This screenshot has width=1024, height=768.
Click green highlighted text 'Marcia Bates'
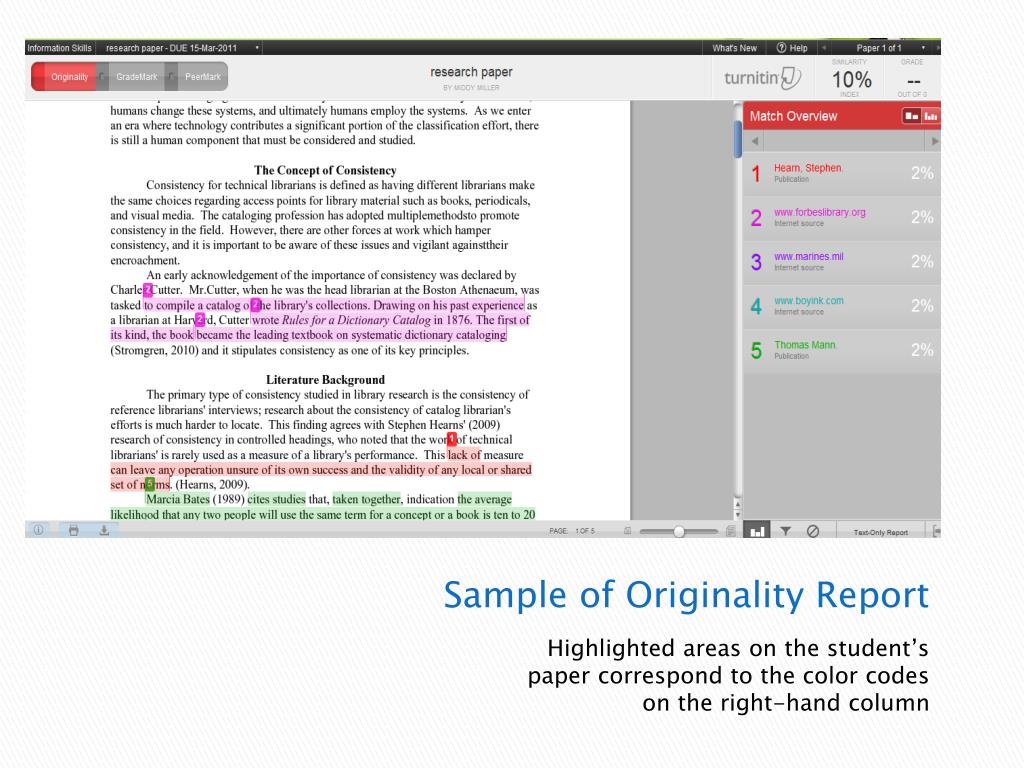[x=178, y=499]
